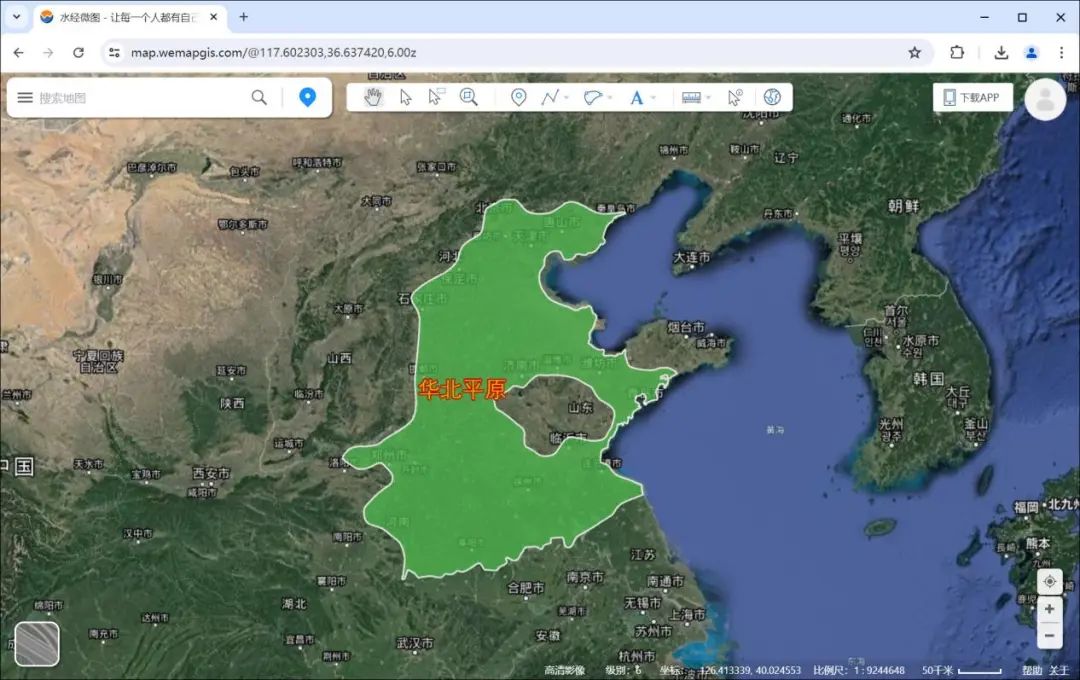Select the text label 'A' tool
Image resolution: width=1080 pixels, height=680 pixels.
click(x=636, y=98)
